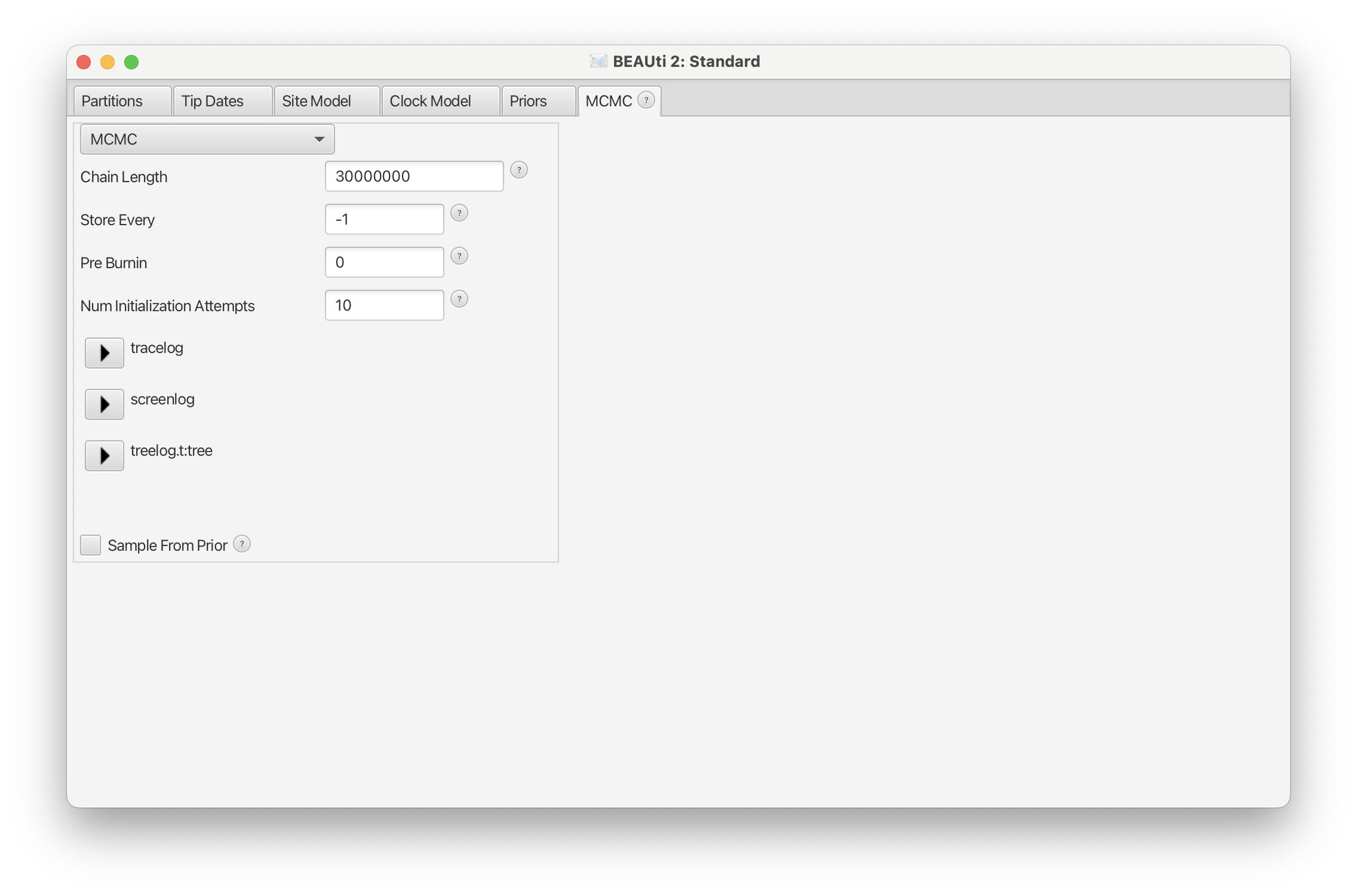Expand the tracelog section

pyautogui.click(x=105, y=353)
